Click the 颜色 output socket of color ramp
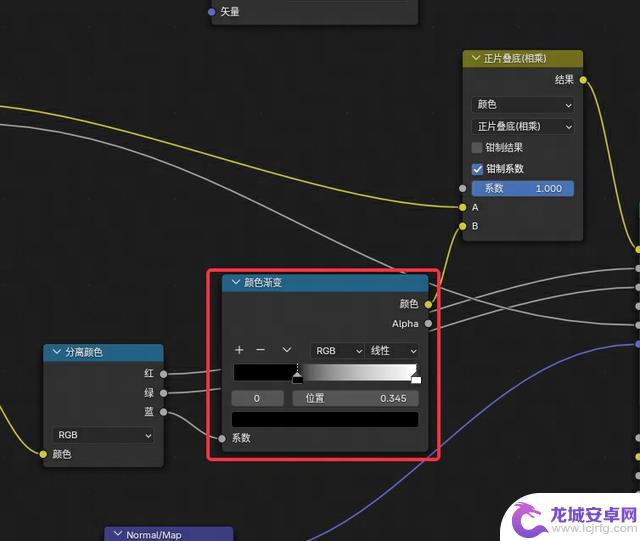640x541 pixels. [428, 304]
